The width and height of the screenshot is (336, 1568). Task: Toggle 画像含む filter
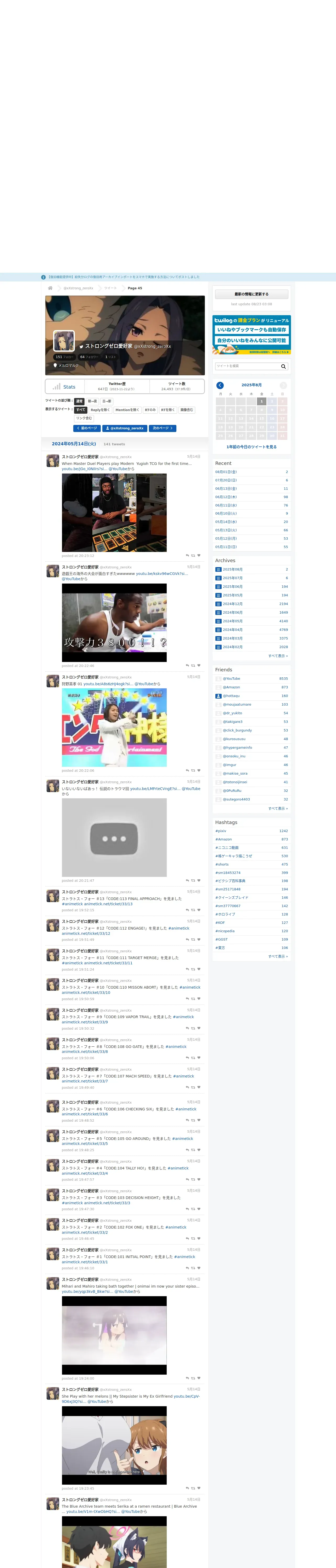[x=187, y=410]
